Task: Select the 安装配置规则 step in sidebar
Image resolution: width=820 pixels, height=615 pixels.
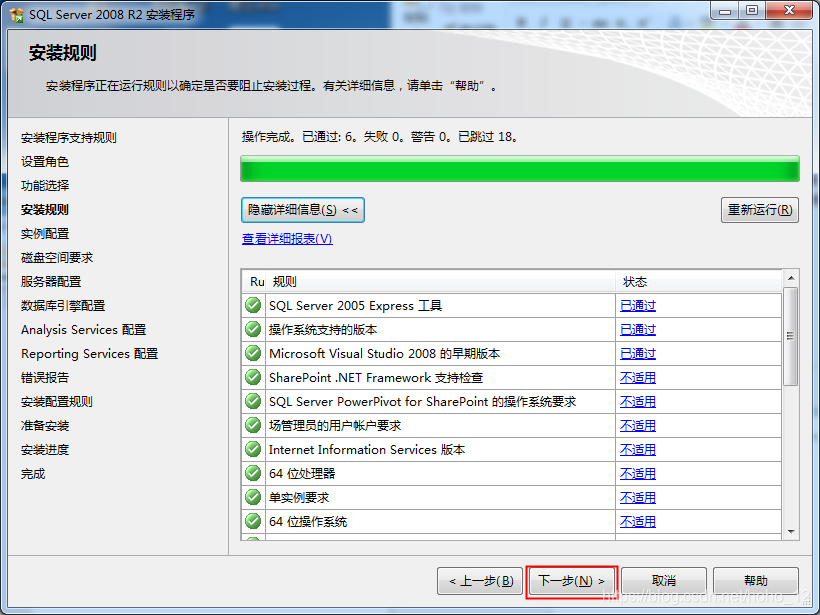Action: click(x=56, y=402)
